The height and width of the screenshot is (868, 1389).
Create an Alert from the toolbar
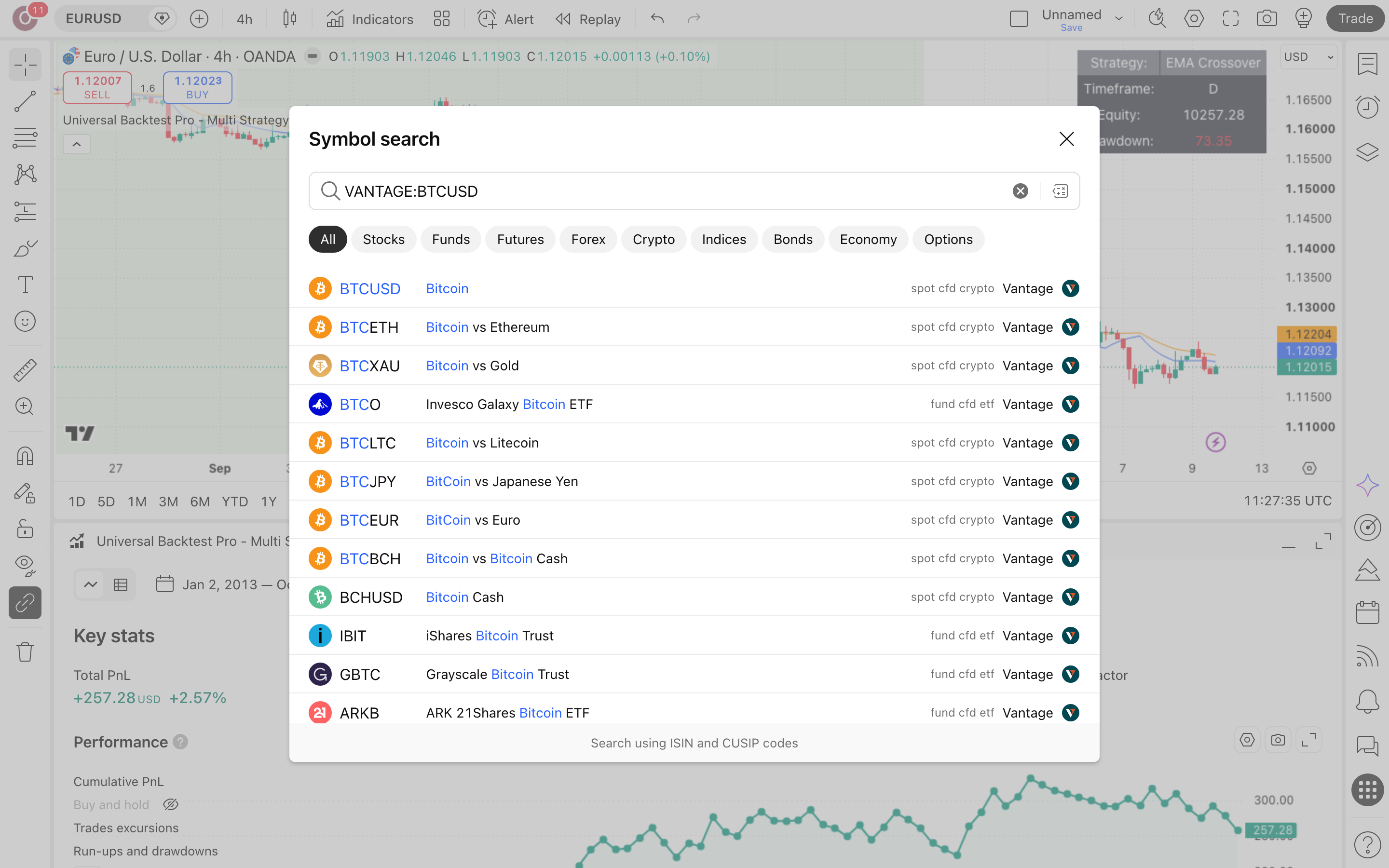[x=505, y=19]
